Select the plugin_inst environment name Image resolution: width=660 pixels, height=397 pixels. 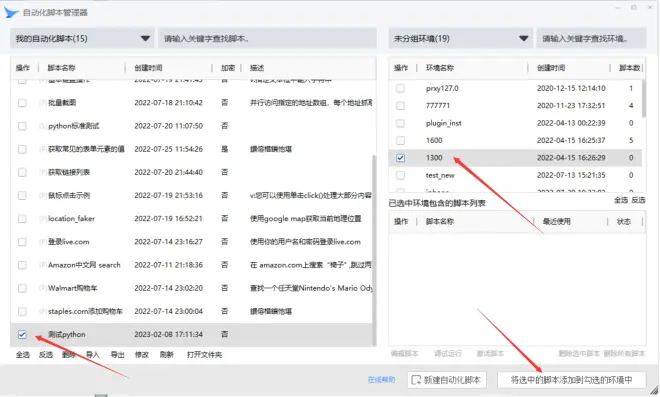coord(444,123)
